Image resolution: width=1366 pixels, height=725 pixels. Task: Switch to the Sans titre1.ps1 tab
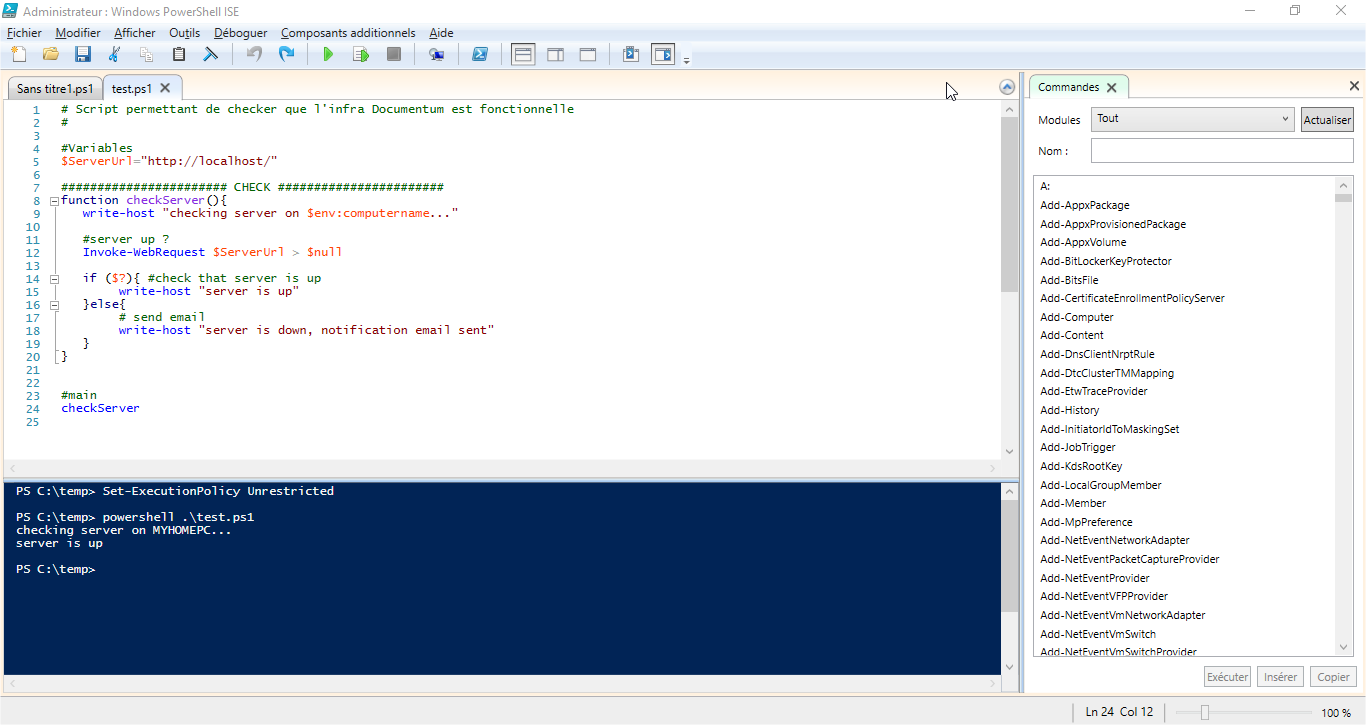55,89
